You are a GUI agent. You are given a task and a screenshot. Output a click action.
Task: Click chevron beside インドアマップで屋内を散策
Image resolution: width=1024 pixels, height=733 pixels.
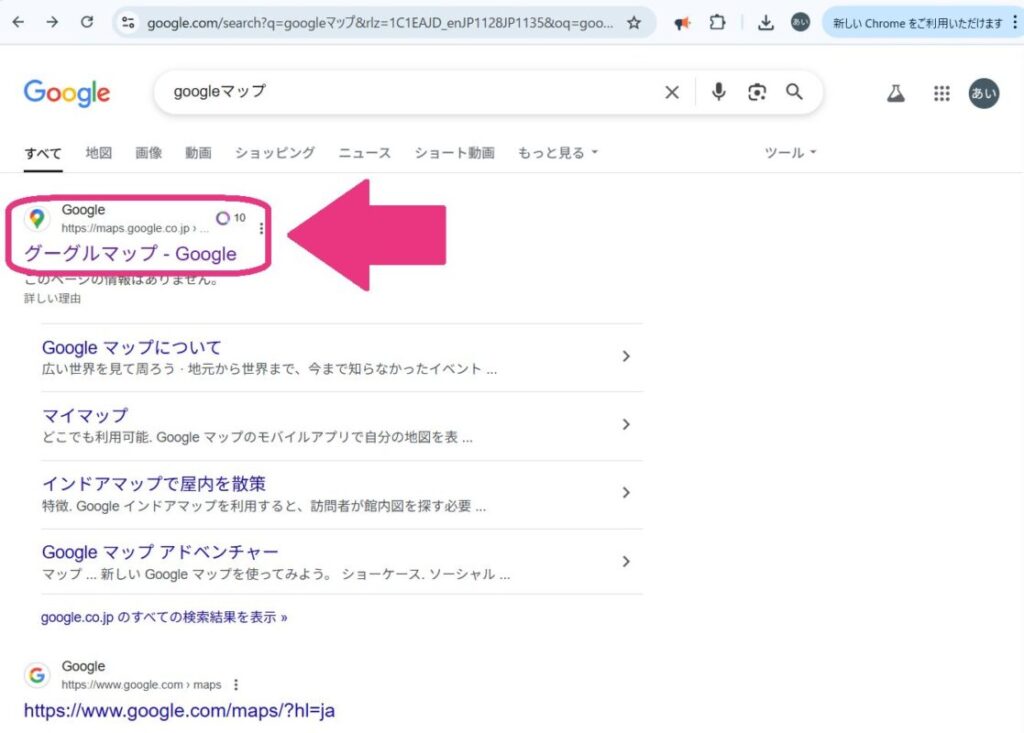626,493
